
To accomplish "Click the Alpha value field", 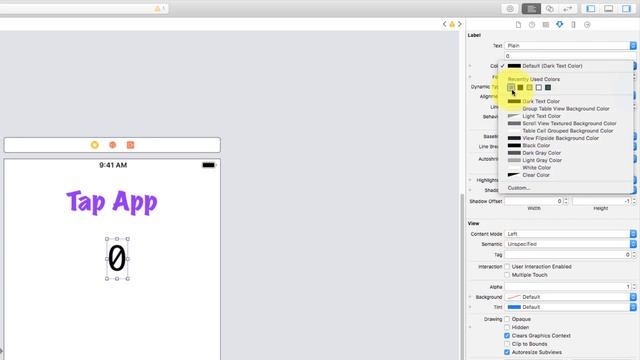I will [568, 287].
